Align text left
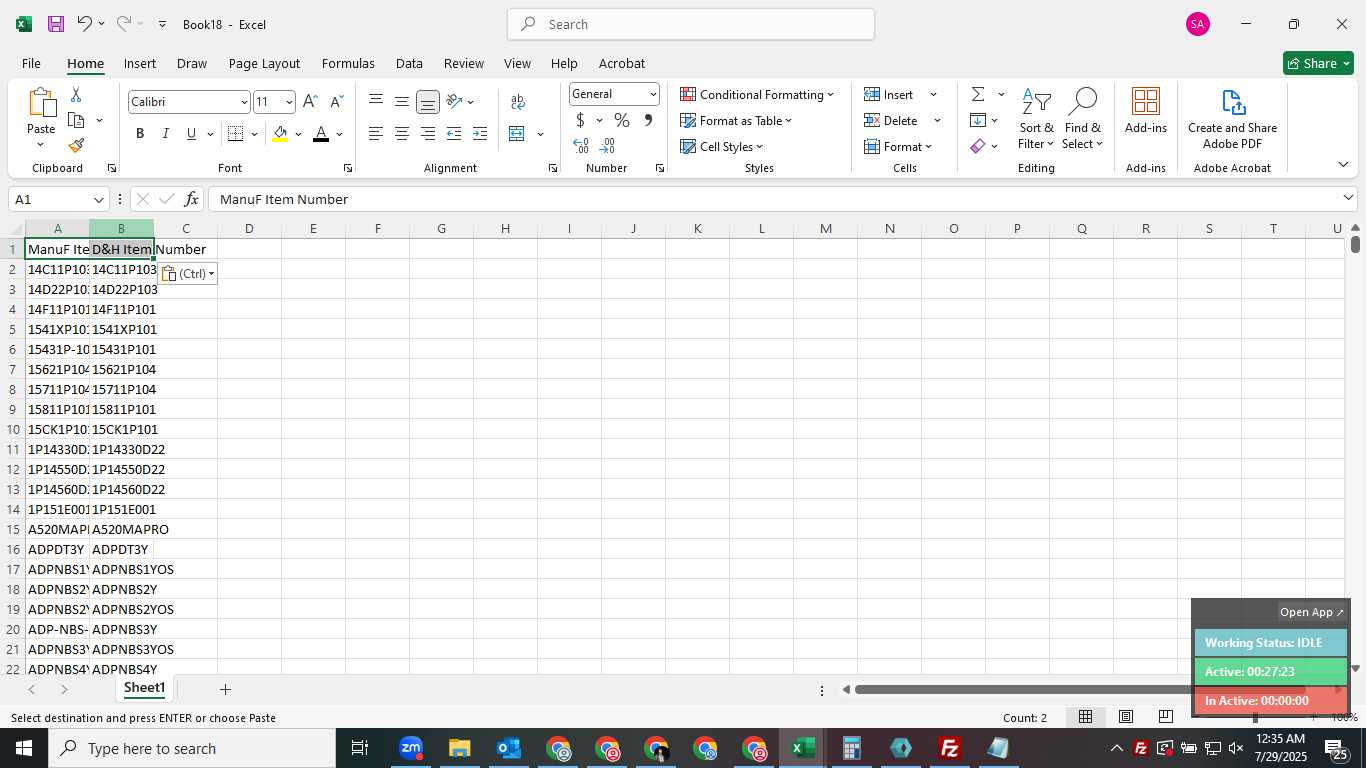Viewport: 1366px width, 768px height. click(x=376, y=134)
